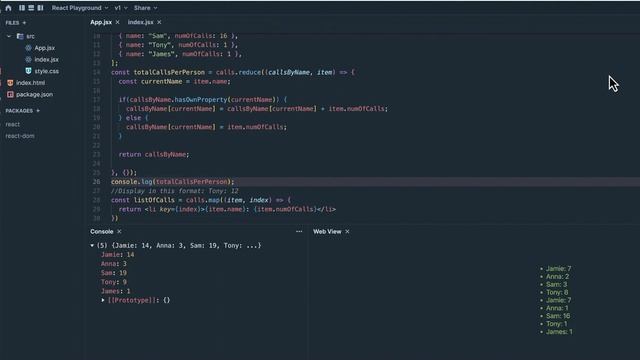The width and height of the screenshot is (640, 360).
Task: Click the Sam: 19 console entry
Action: pyautogui.click(x=114, y=273)
